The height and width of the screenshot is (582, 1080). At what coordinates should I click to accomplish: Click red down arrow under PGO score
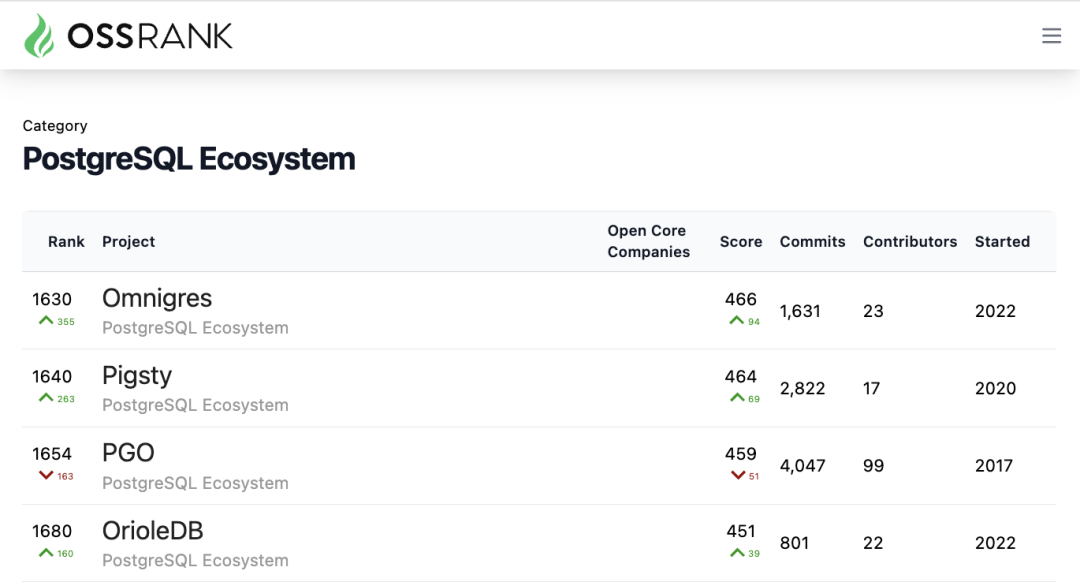click(738, 475)
